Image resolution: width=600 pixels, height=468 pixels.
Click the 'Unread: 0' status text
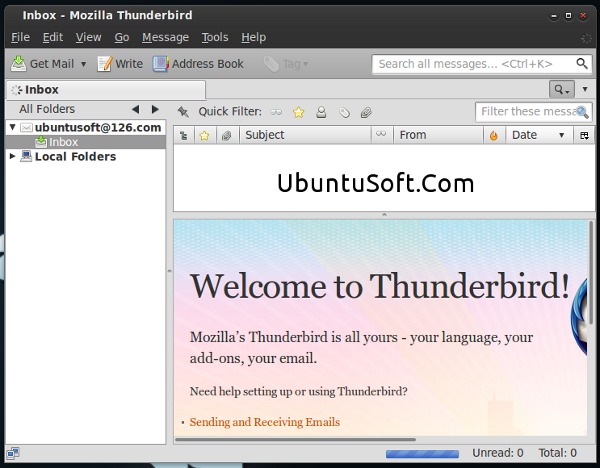point(497,453)
